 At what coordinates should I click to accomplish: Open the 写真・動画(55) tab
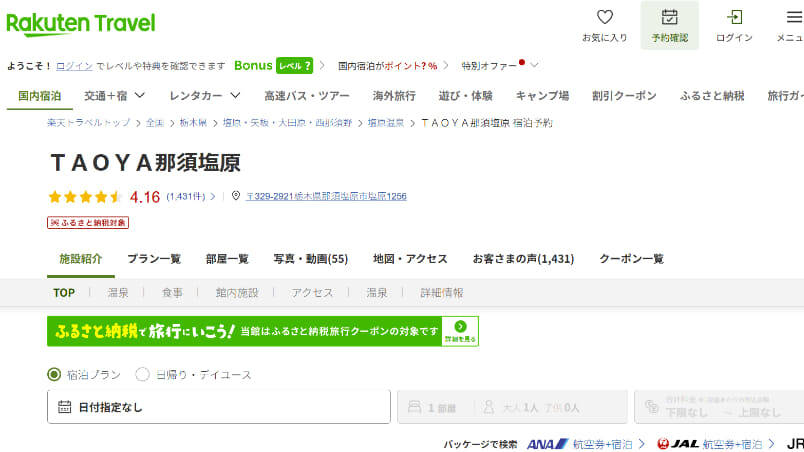310,258
